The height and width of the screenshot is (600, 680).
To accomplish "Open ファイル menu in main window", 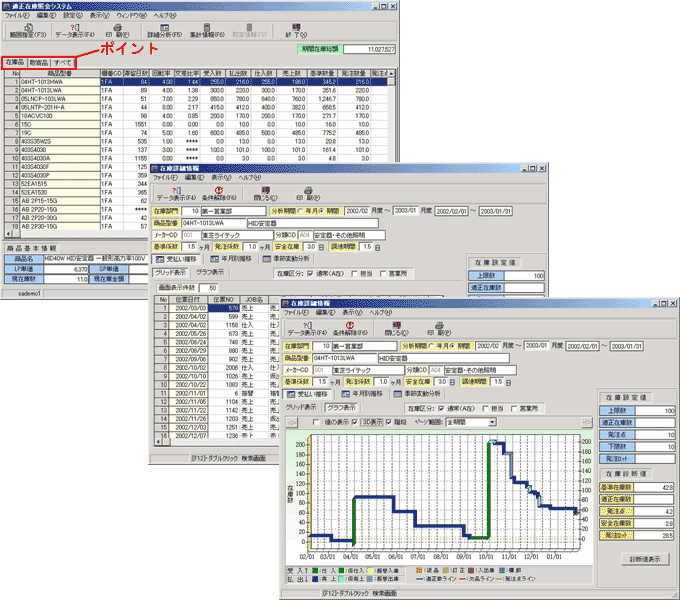I will point(17,15).
